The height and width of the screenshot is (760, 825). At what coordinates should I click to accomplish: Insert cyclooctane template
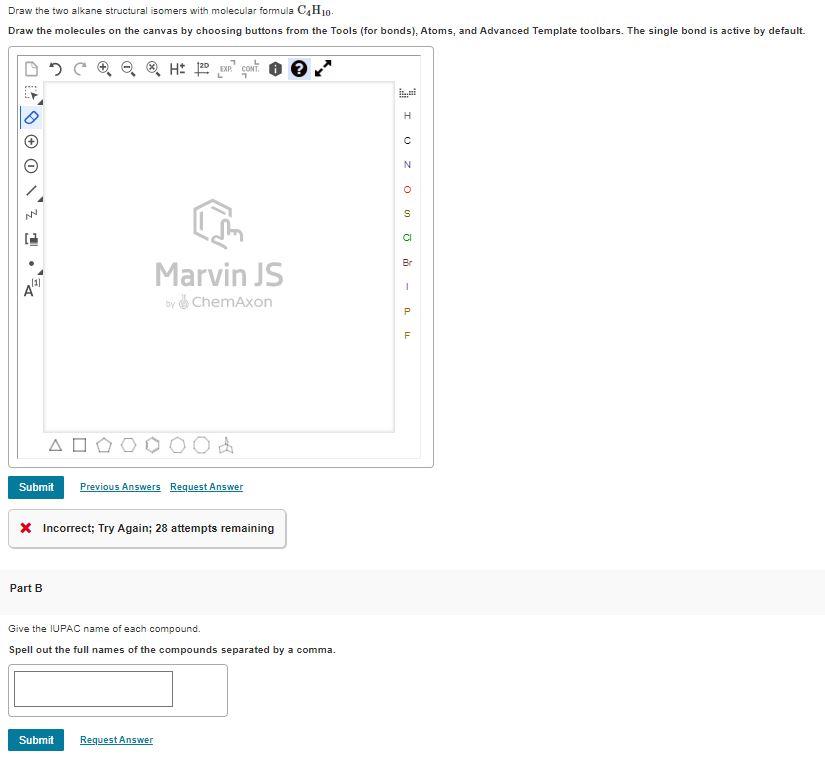202,445
